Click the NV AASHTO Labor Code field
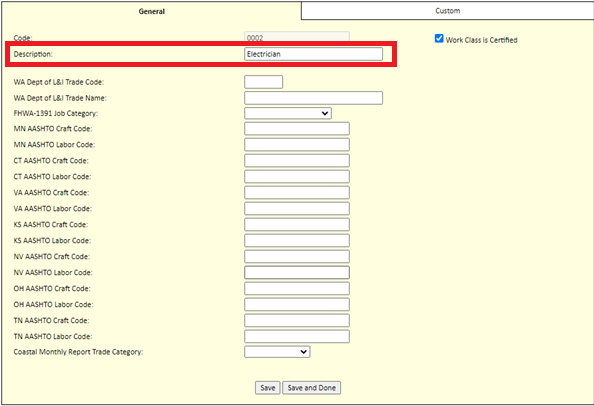The width and height of the screenshot is (594, 406). (297, 273)
